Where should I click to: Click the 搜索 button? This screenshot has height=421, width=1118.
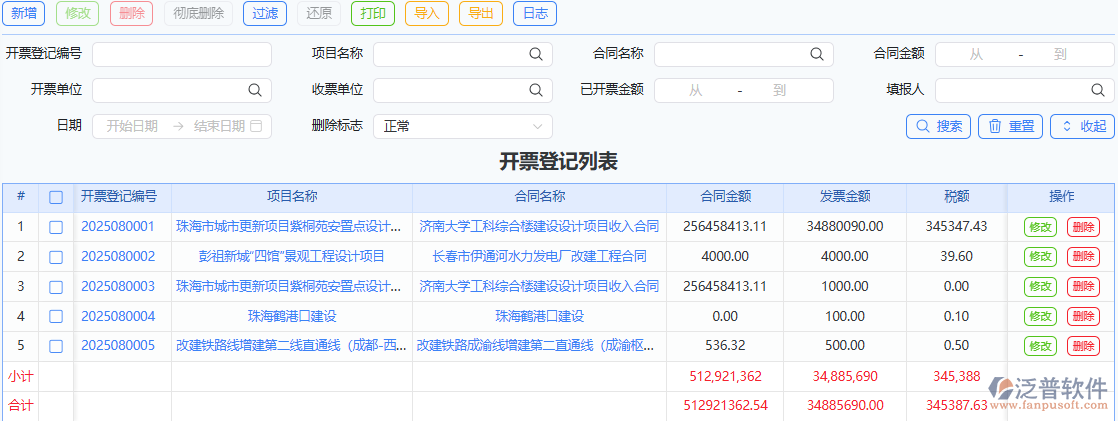point(939,126)
